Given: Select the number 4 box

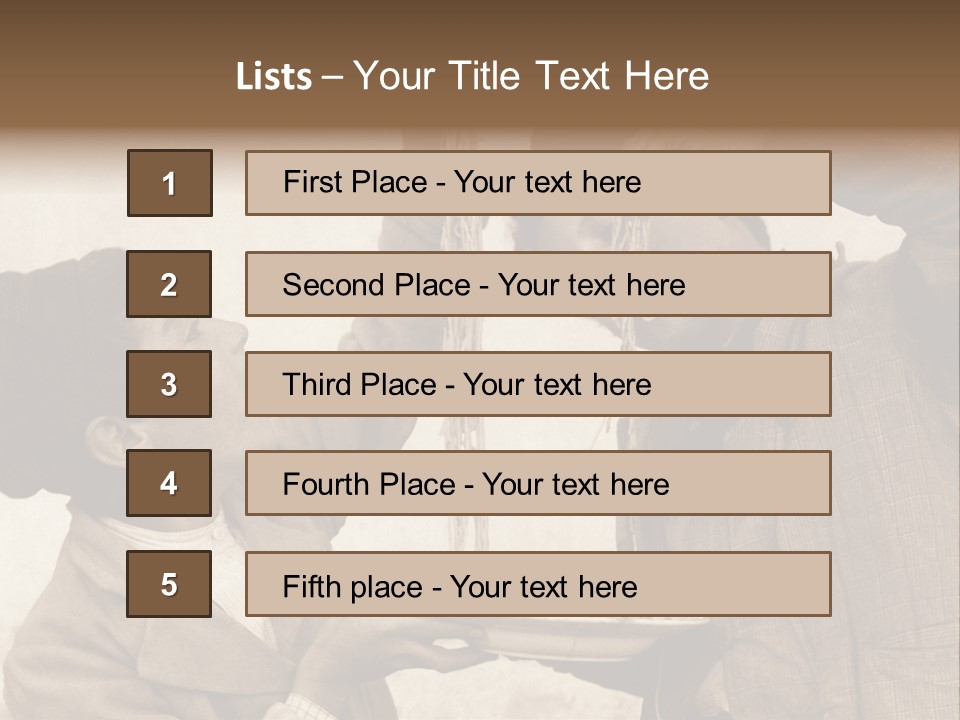Looking at the screenshot, I should point(169,483).
